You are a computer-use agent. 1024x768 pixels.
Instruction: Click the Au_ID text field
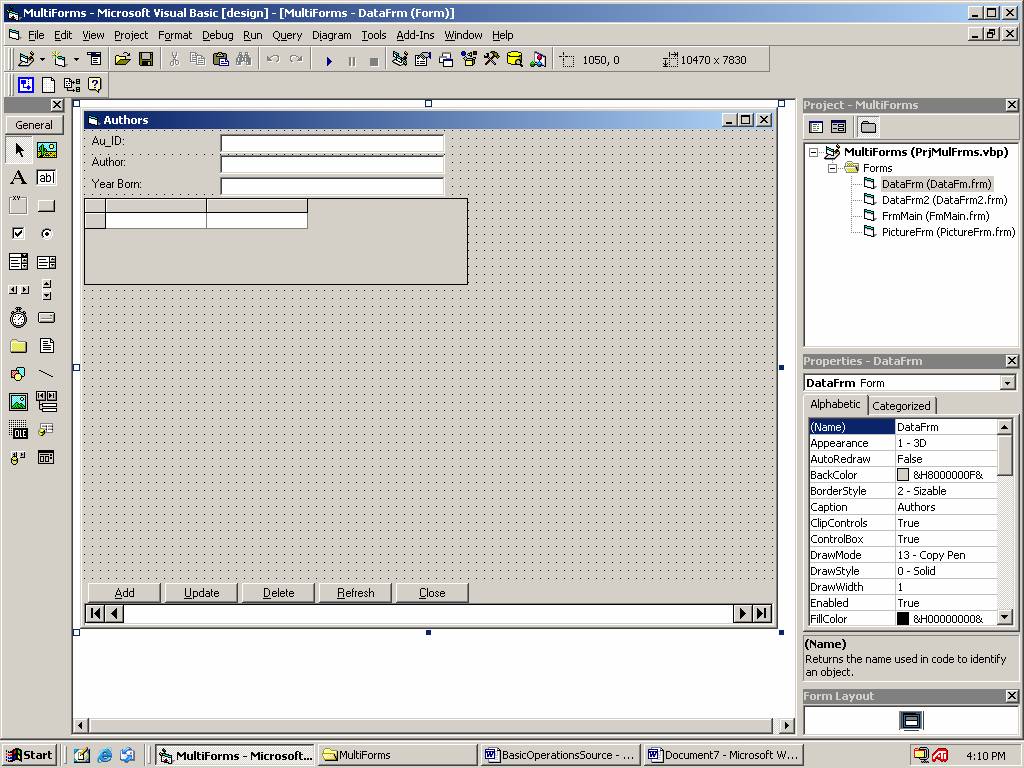pos(332,143)
